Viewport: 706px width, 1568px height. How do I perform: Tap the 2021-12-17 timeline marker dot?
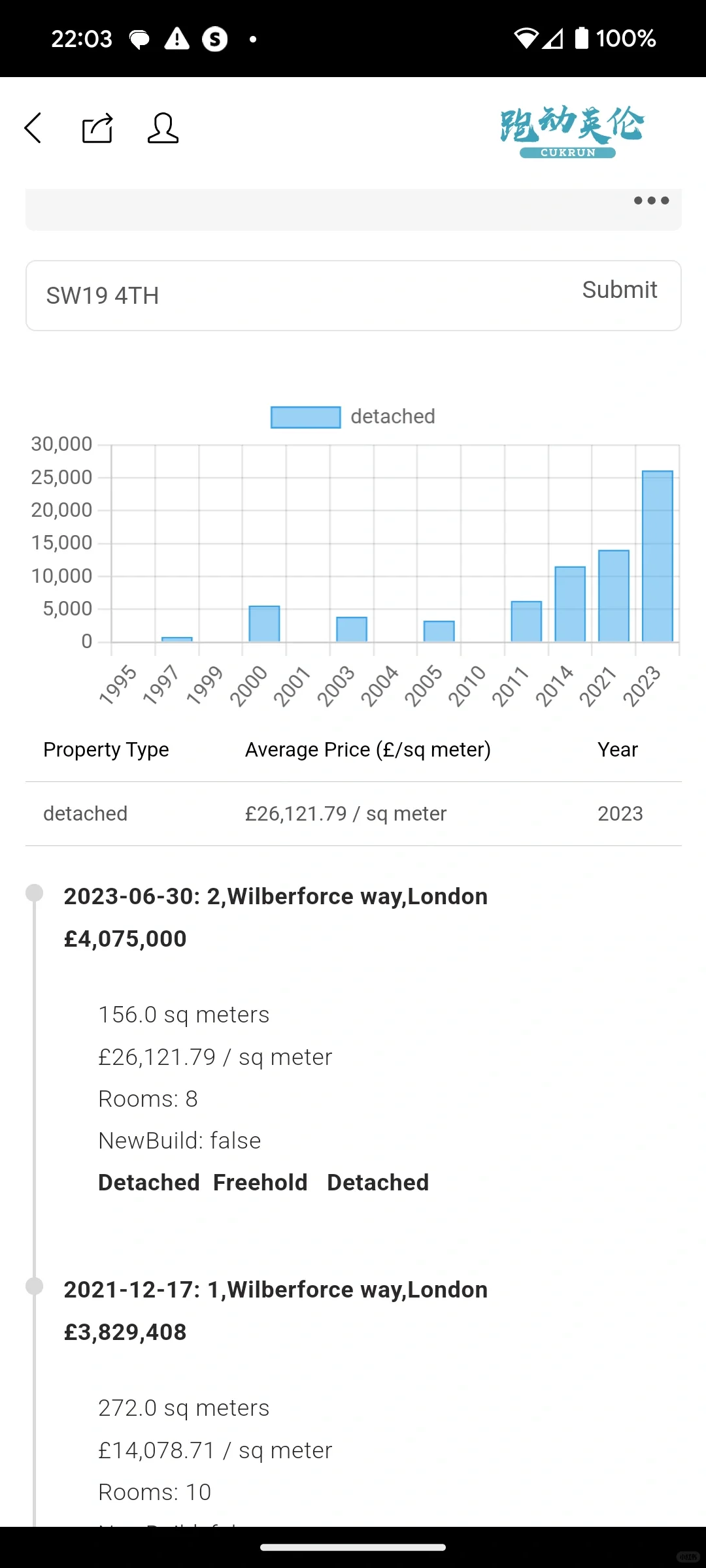[x=34, y=1286]
